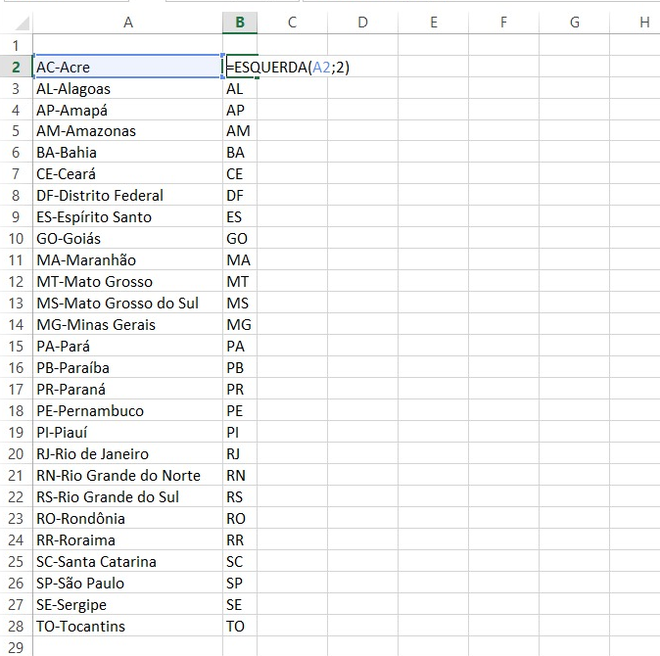Select column C header
Image resolution: width=660 pixels, height=656 pixels.
point(292,22)
